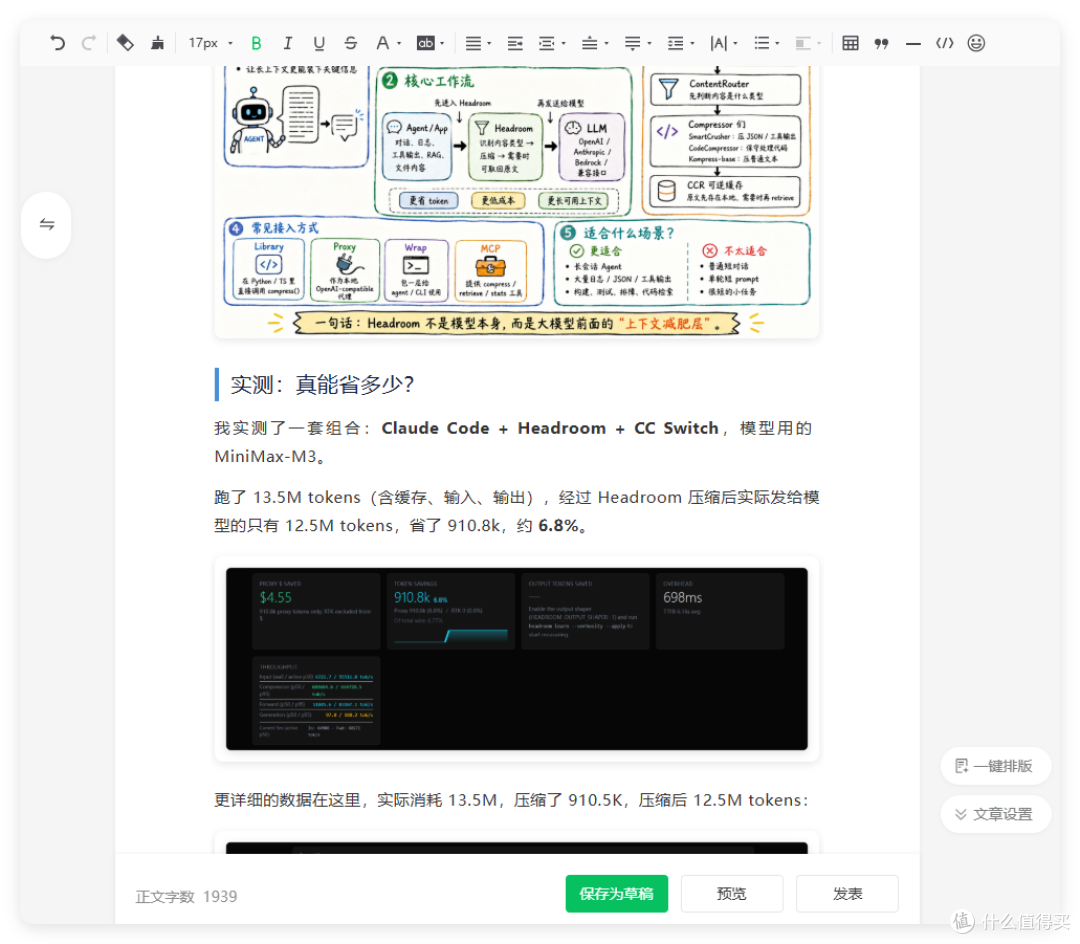Expand the line spacing arrow
Image resolution: width=1080 pixels, height=944 pixels.
coord(692,43)
